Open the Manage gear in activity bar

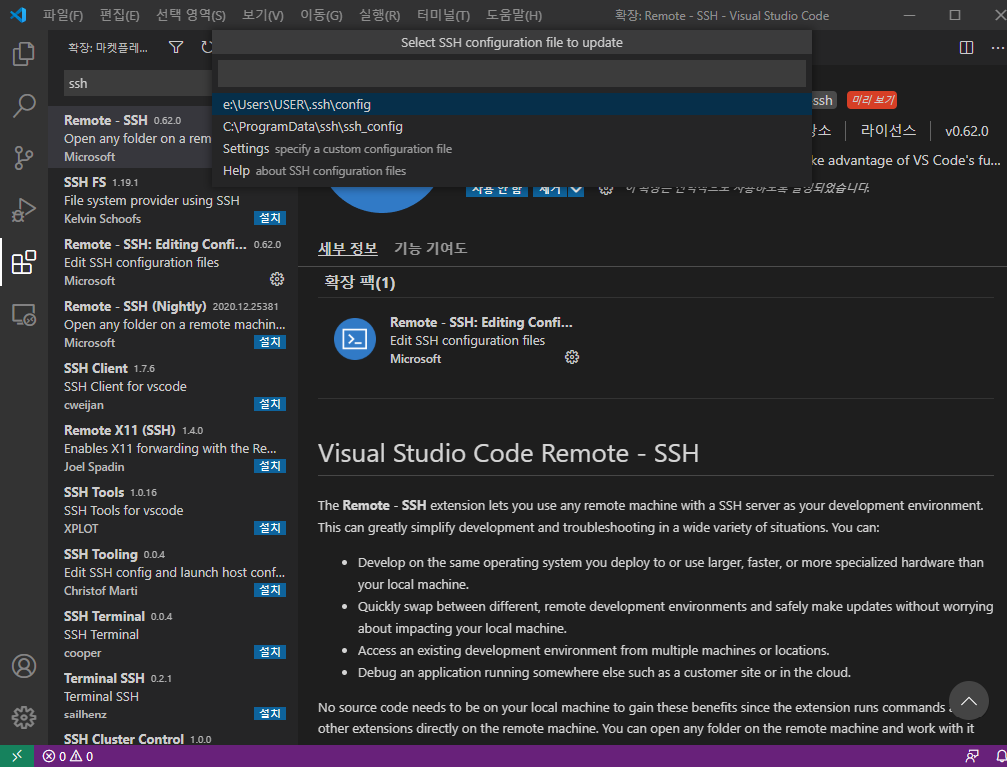[24, 718]
